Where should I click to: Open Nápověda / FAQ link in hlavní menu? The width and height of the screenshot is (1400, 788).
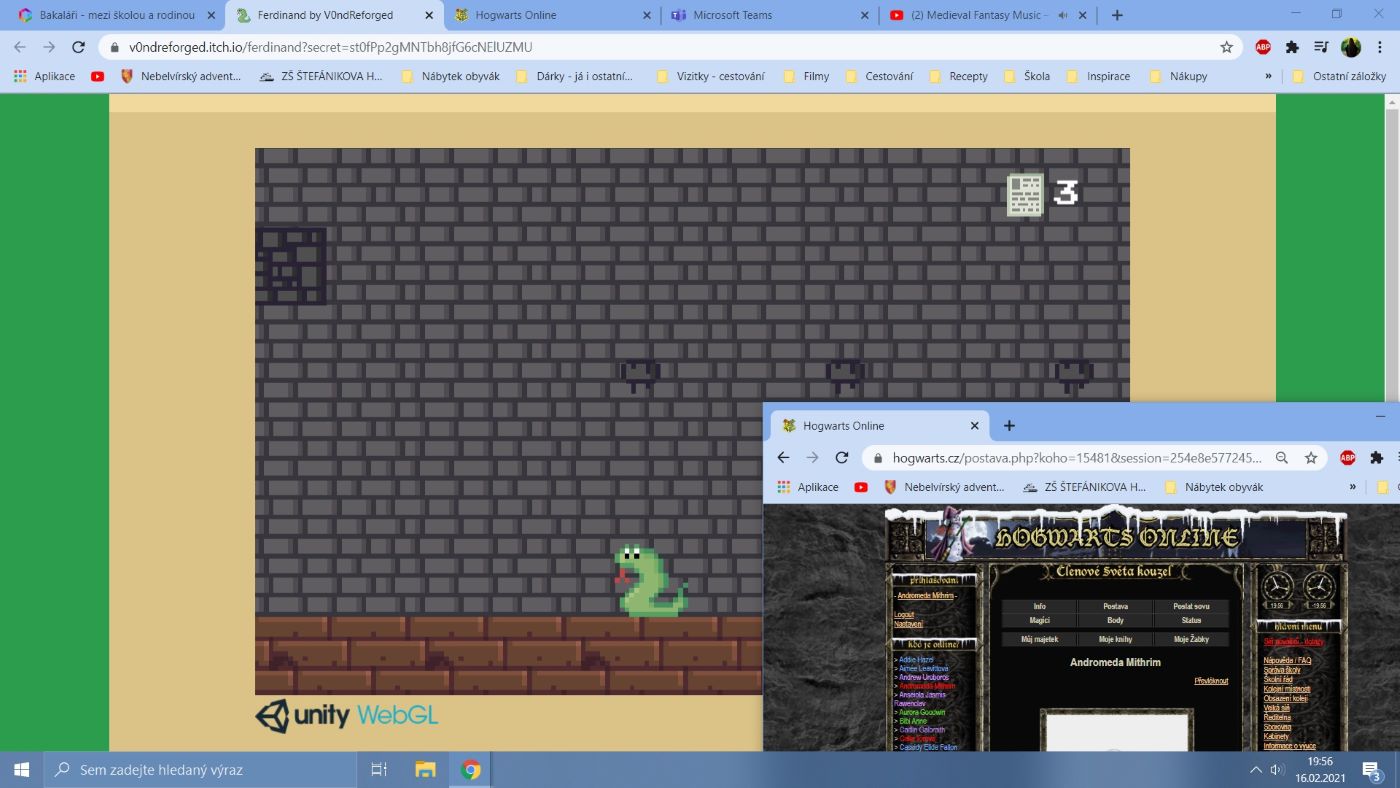[x=1287, y=661]
